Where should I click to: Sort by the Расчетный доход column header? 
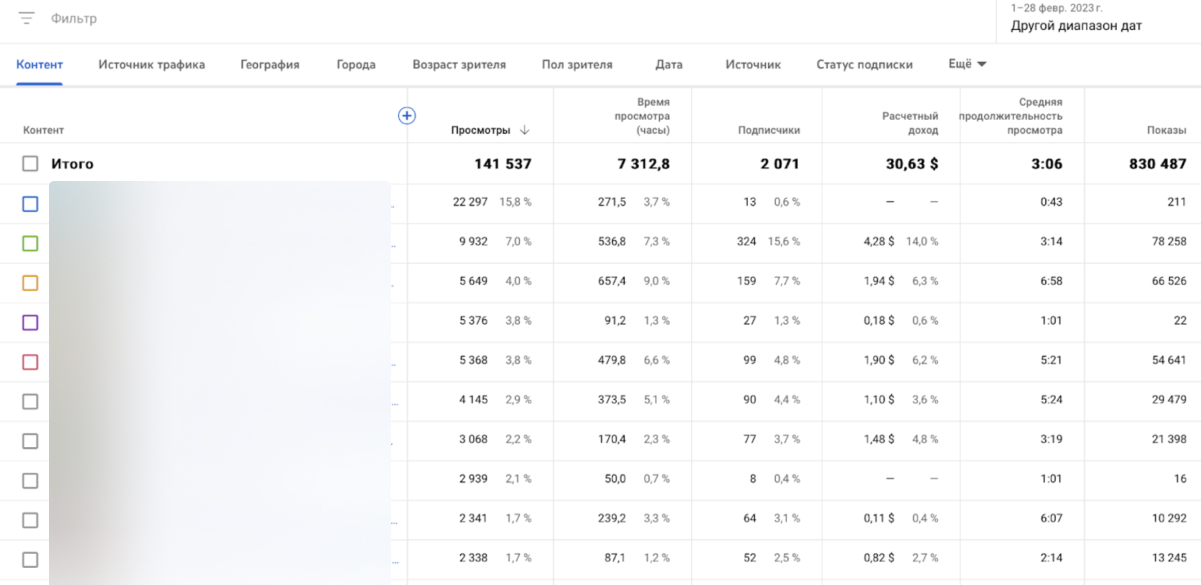tap(910, 123)
